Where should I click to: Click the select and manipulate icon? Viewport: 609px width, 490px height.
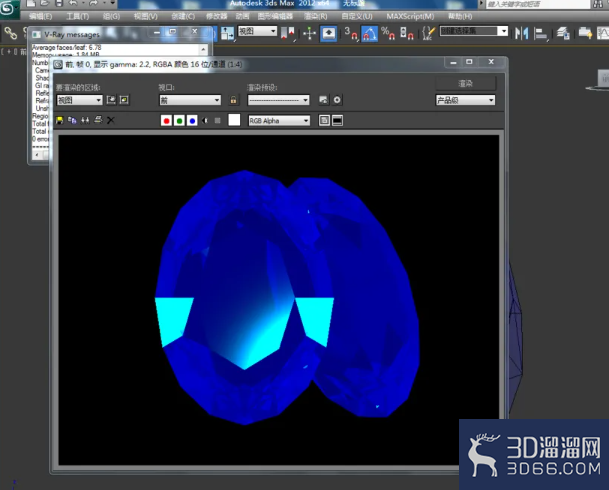[x=309, y=33]
